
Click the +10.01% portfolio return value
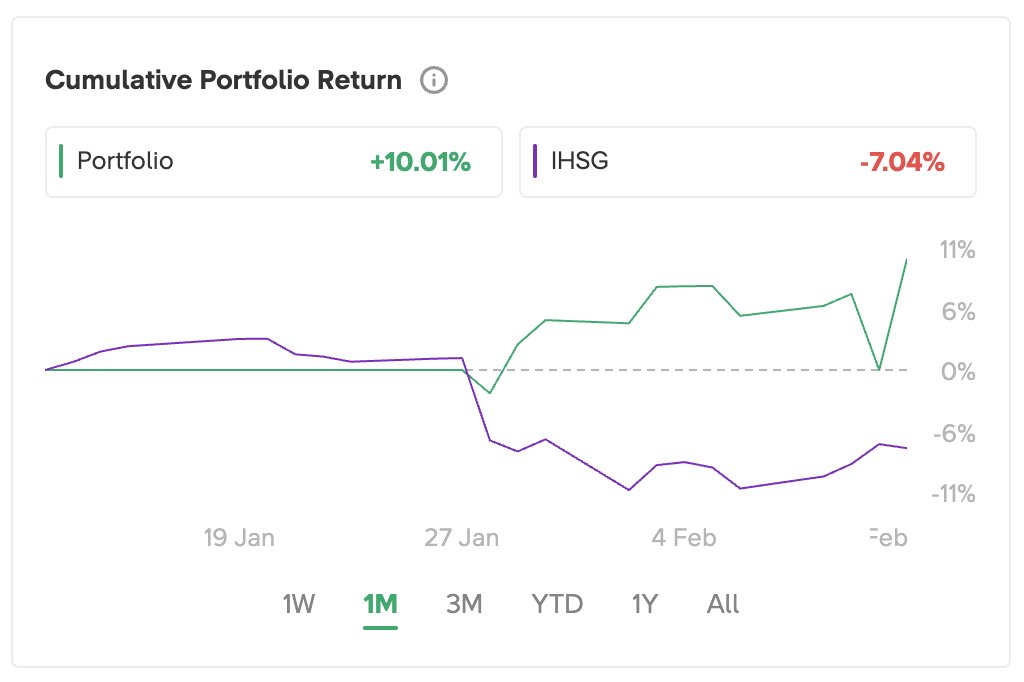point(420,162)
